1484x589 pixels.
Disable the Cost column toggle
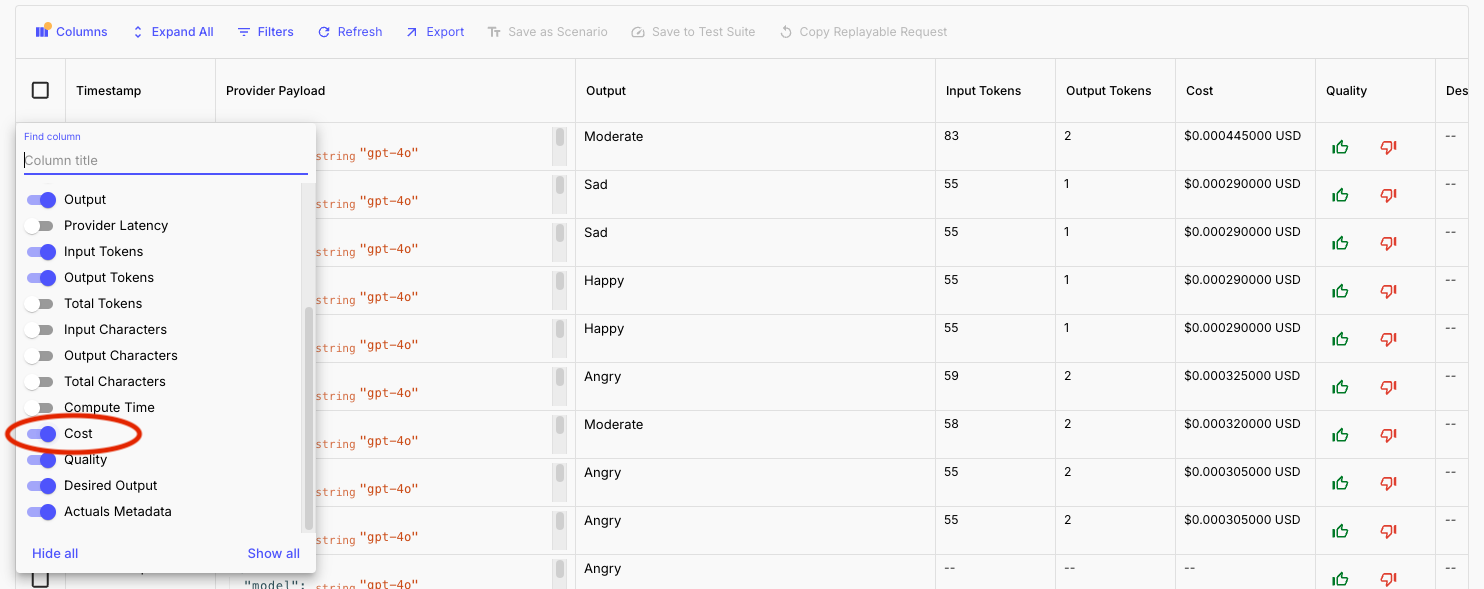pos(41,434)
